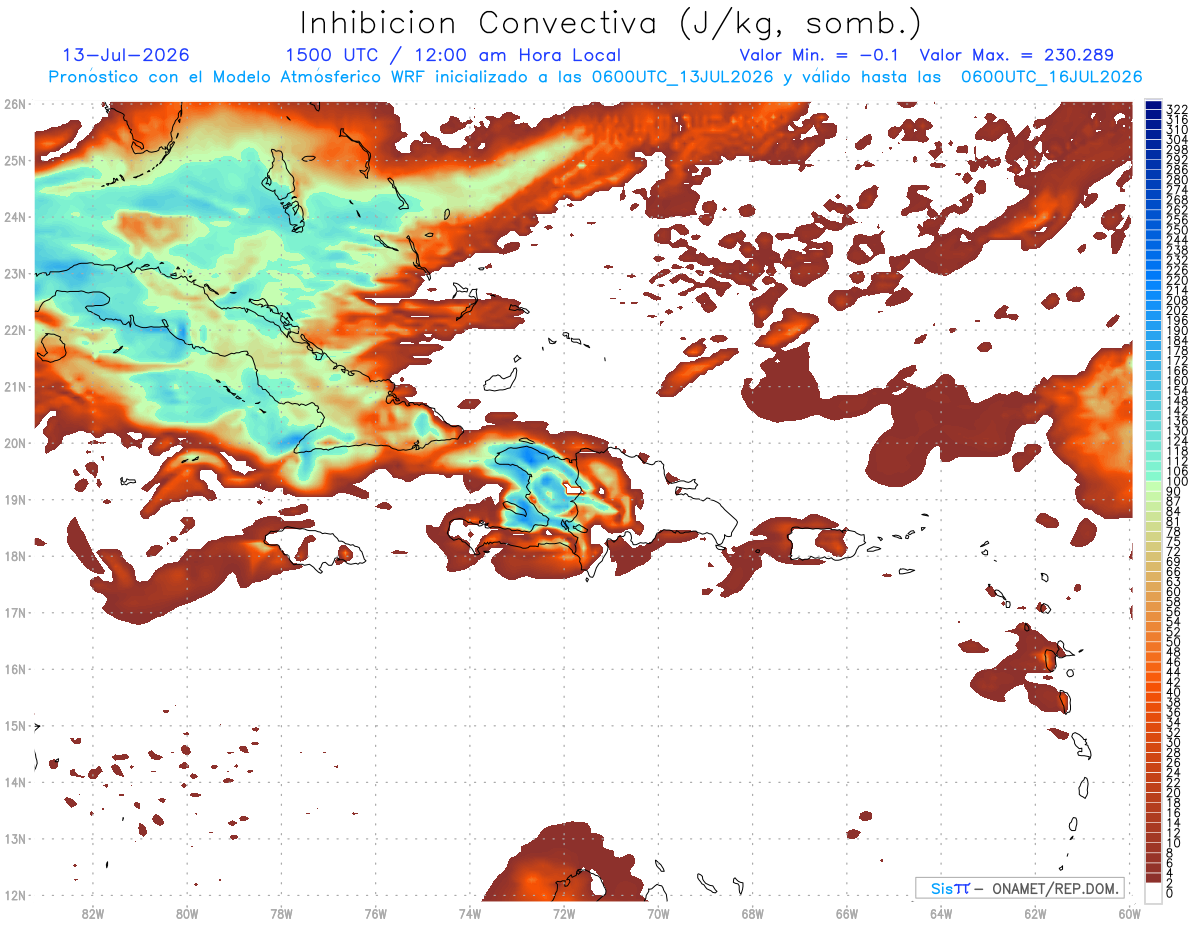Click the 22N latitude label
Viewport: 1200px width, 927px height.
15,330
